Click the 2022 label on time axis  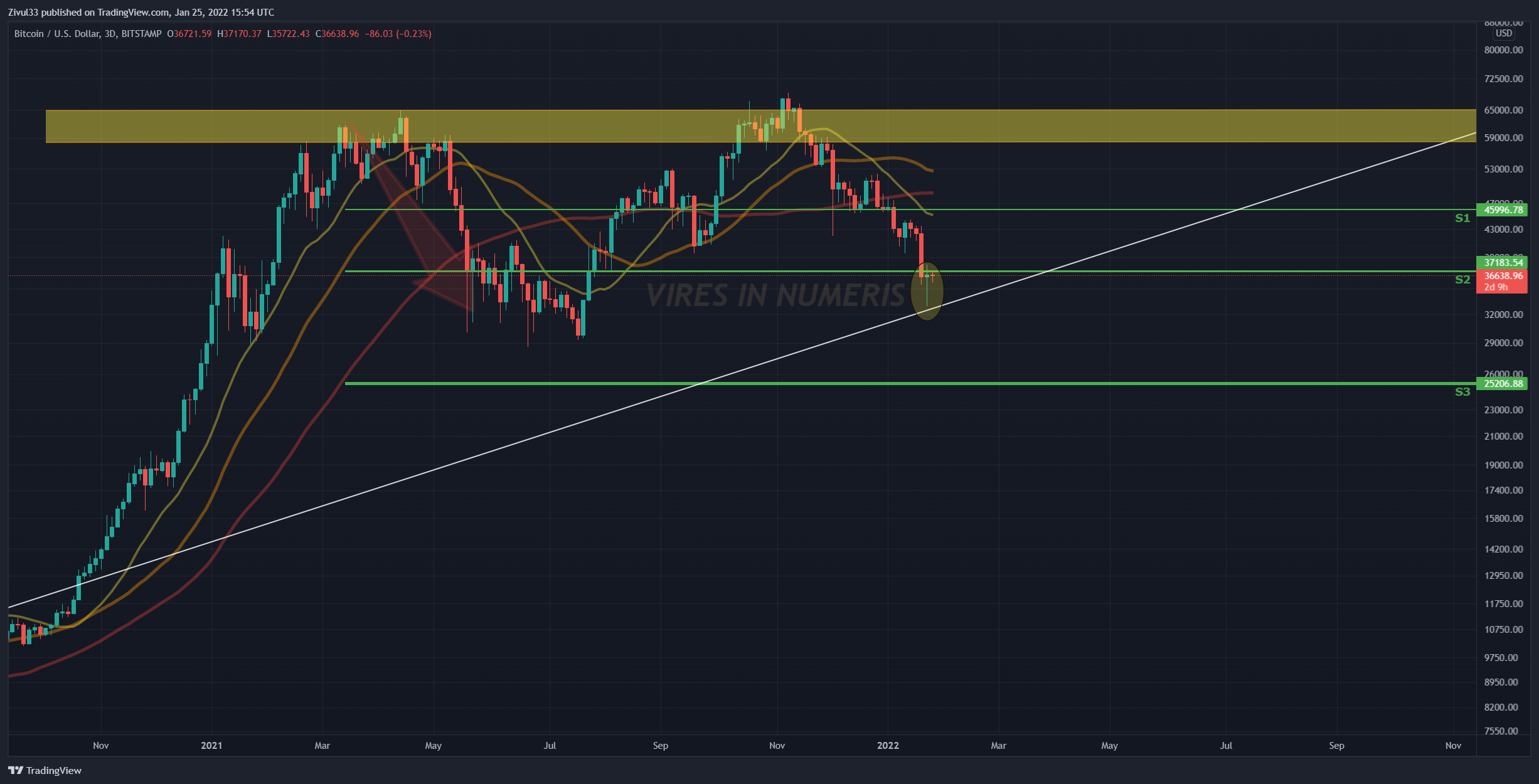coord(888,746)
